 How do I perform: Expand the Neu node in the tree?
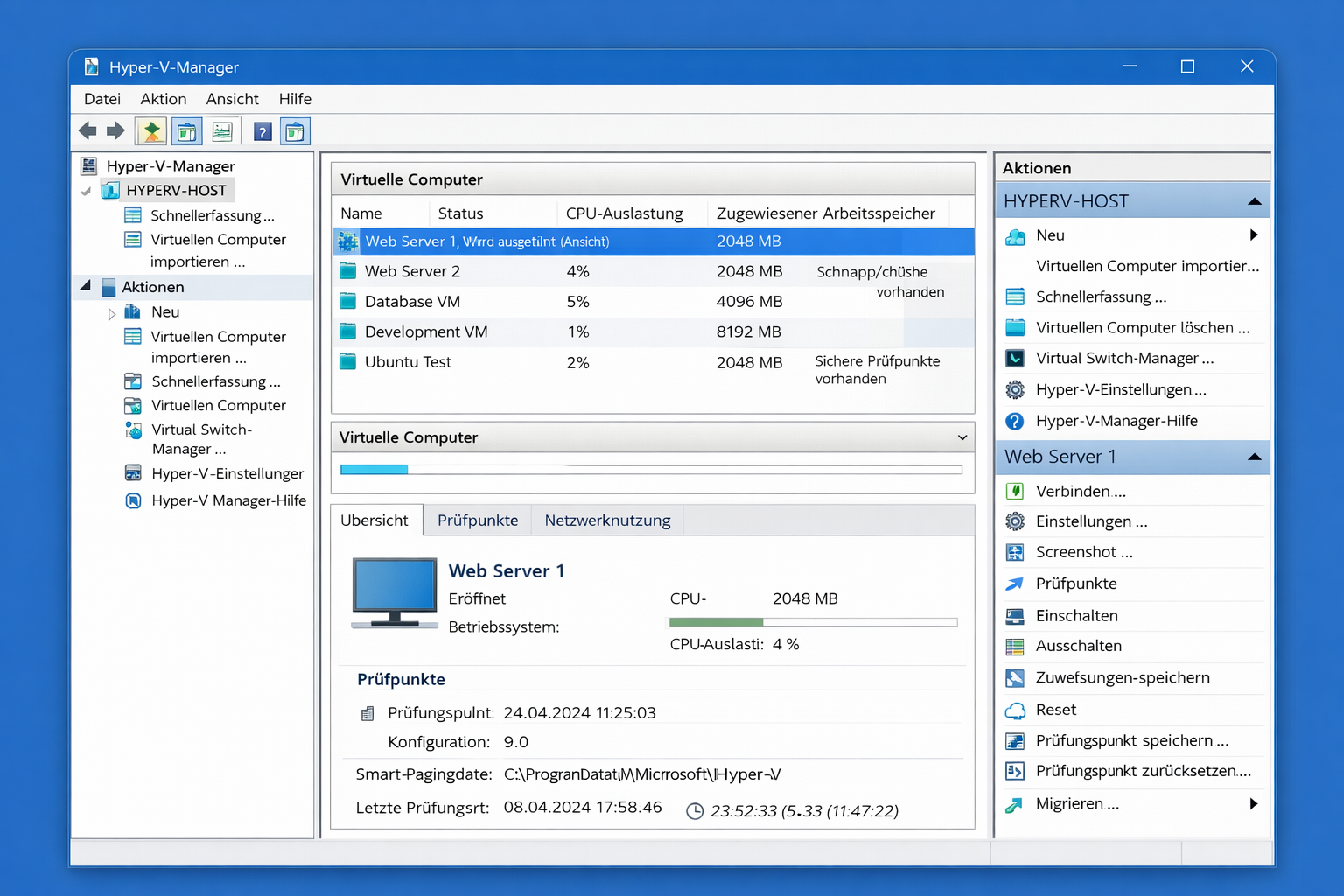click(x=112, y=313)
